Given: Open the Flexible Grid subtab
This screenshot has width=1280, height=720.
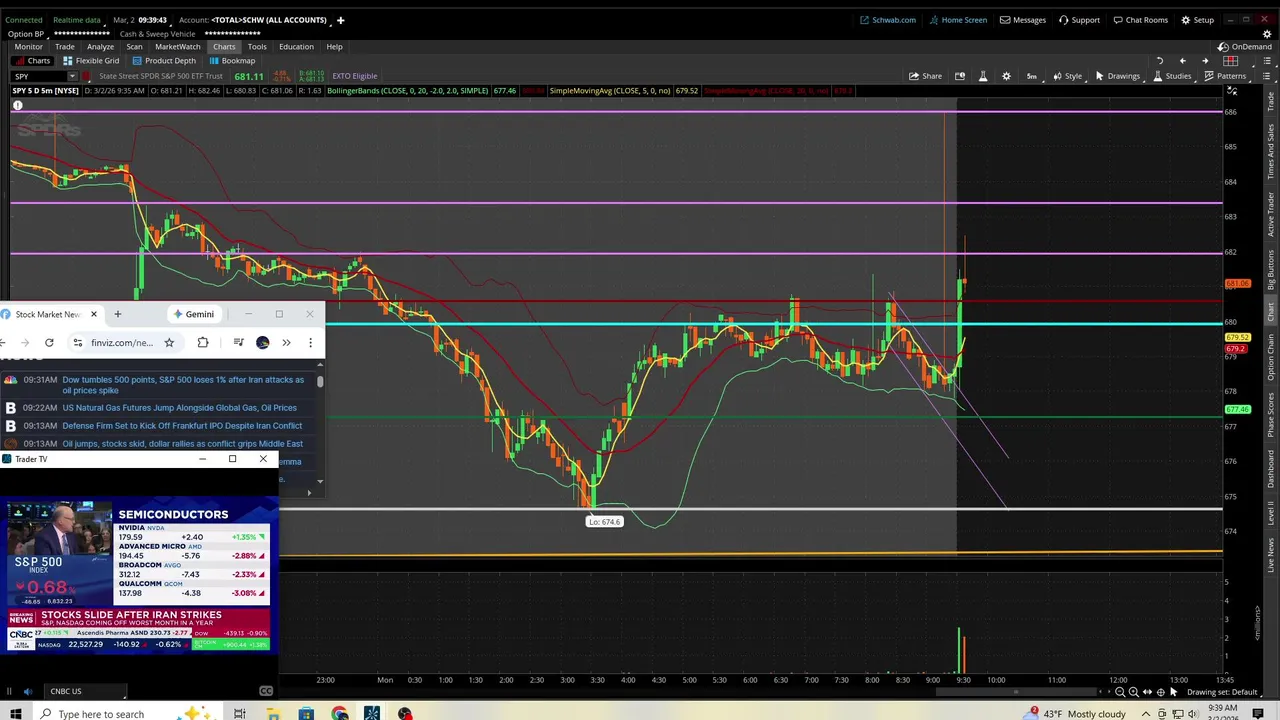Looking at the screenshot, I should pyautogui.click(x=91, y=61).
